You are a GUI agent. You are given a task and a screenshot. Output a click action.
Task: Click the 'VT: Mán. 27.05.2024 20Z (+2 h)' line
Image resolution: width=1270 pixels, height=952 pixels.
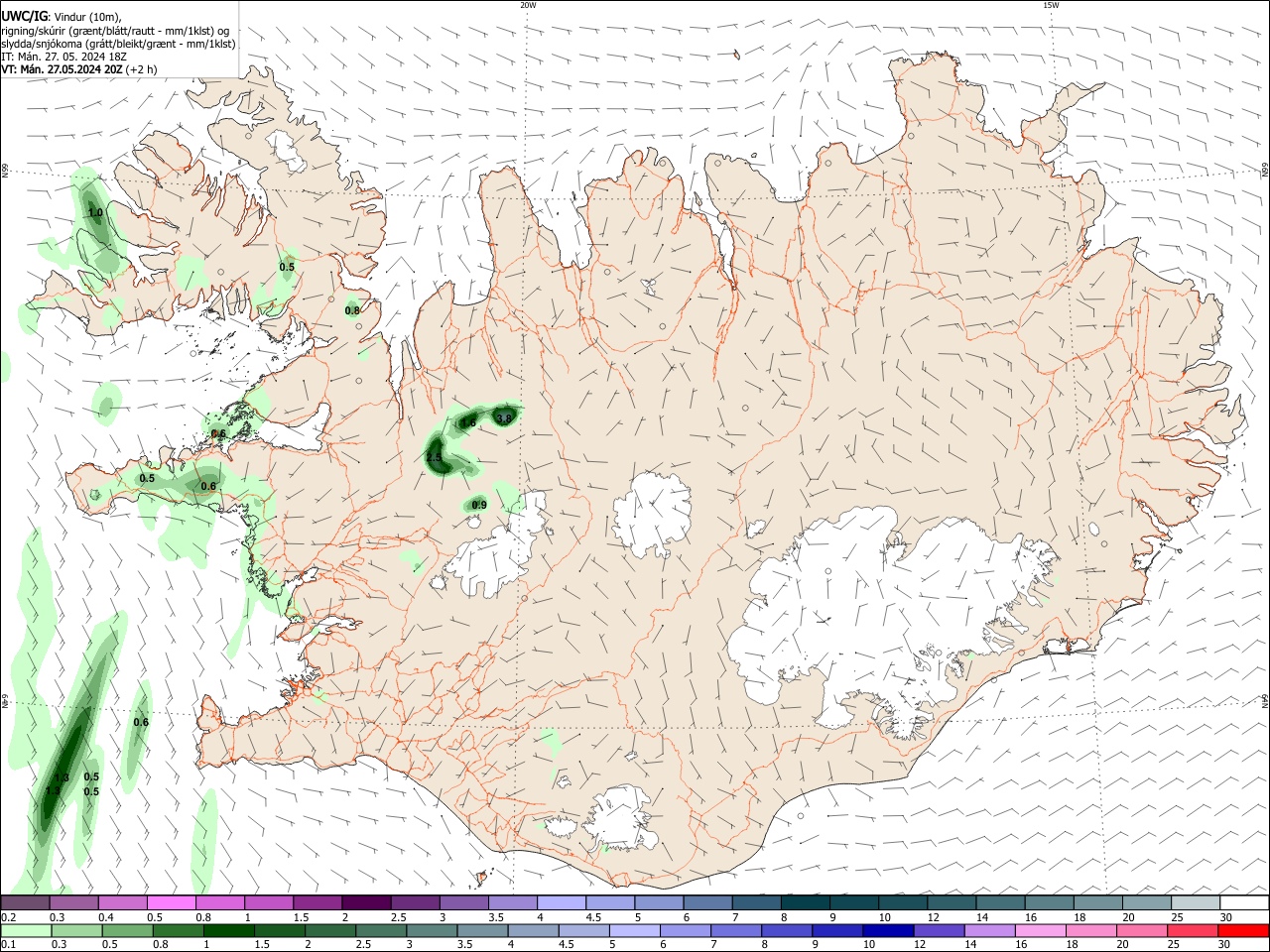[79, 69]
